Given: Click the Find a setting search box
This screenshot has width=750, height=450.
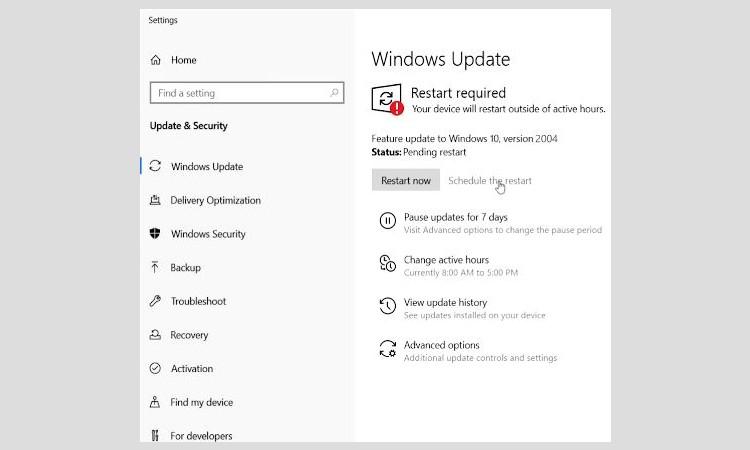Looking at the screenshot, I should pyautogui.click(x=247, y=93).
